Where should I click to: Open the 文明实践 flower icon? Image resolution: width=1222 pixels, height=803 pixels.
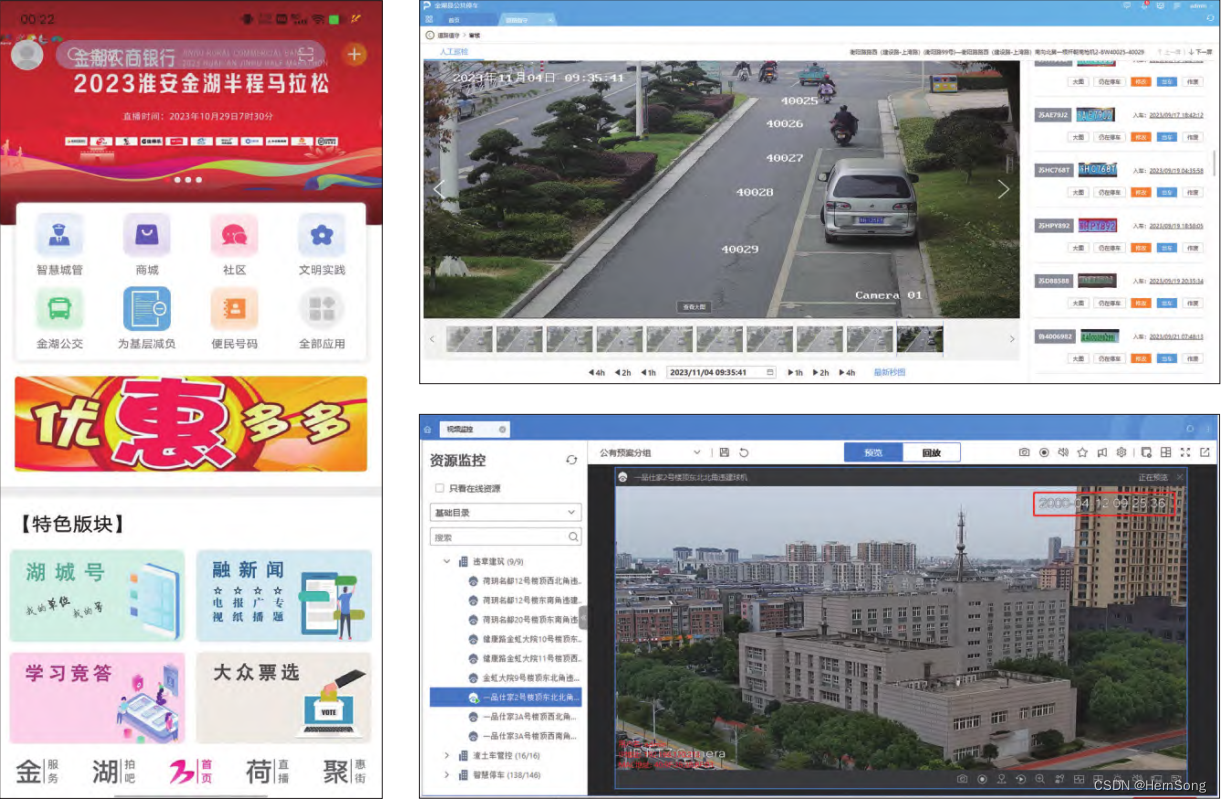tap(321, 236)
